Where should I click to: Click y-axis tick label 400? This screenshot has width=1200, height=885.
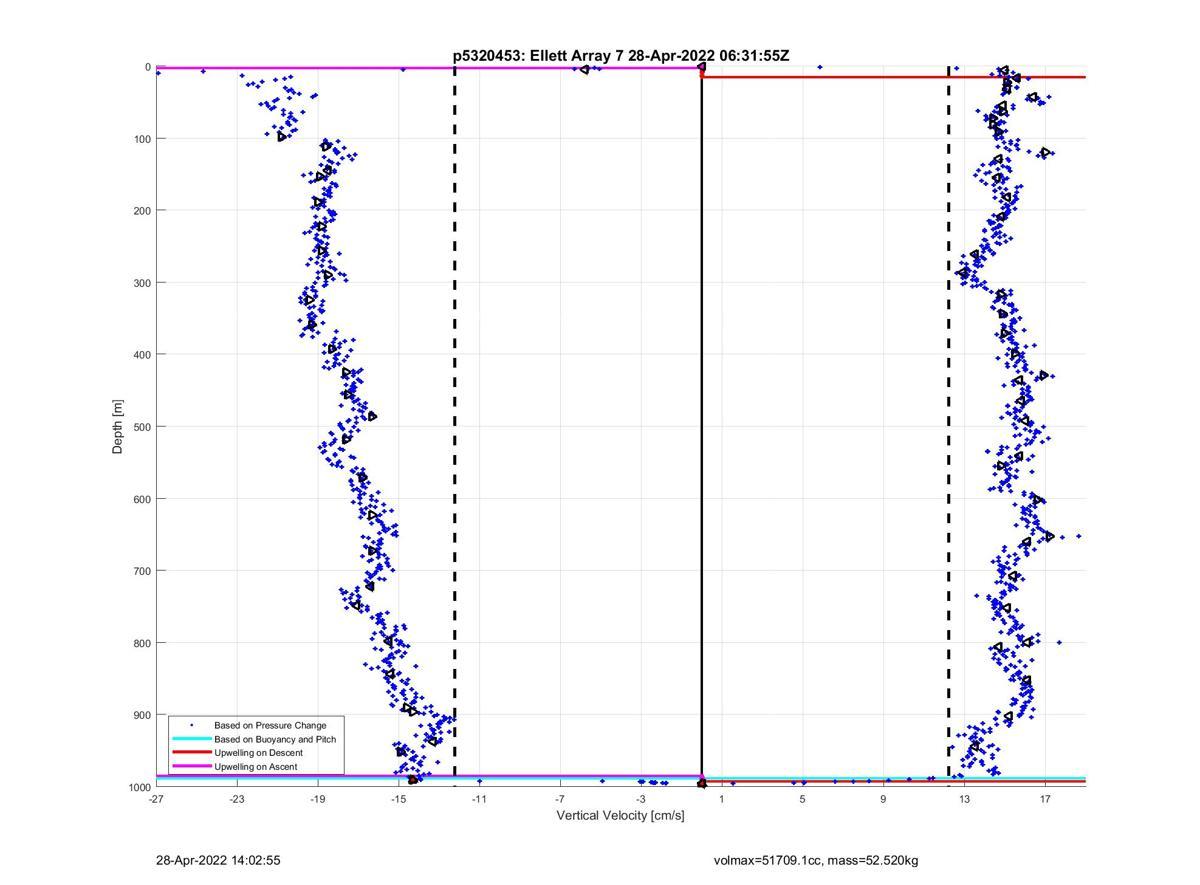(x=141, y=355)
